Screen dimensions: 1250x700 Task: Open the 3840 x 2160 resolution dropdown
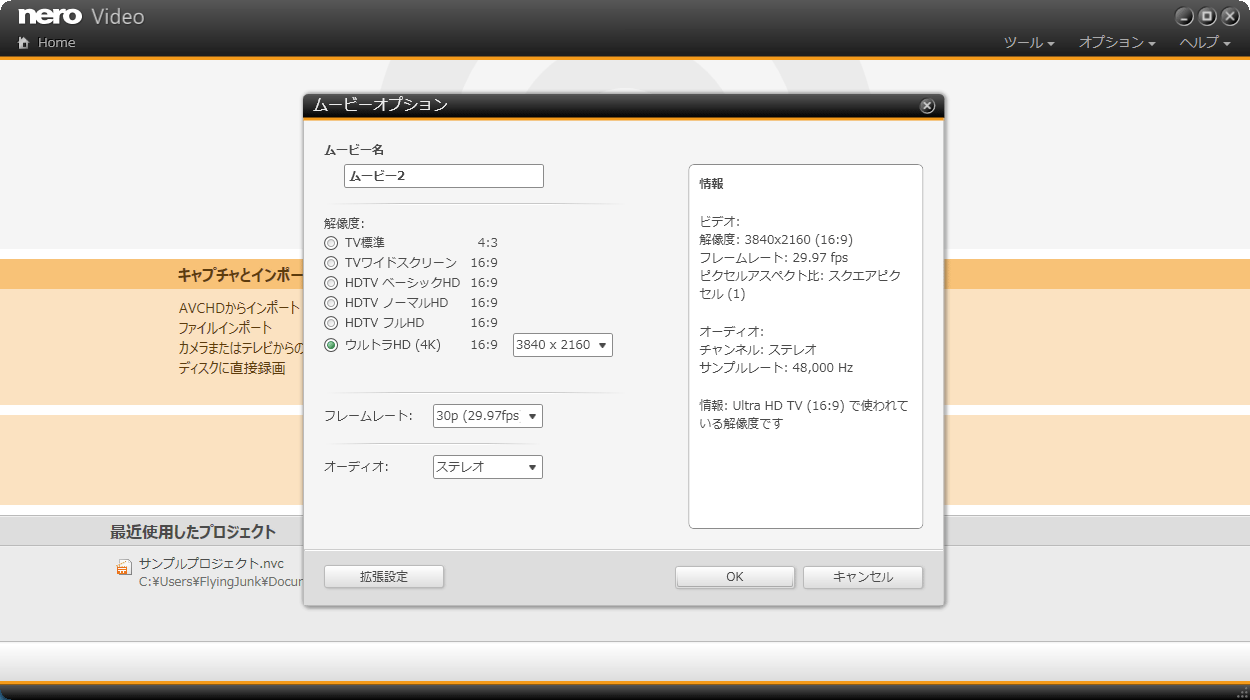pyautogui.click(x=562, y=345)
